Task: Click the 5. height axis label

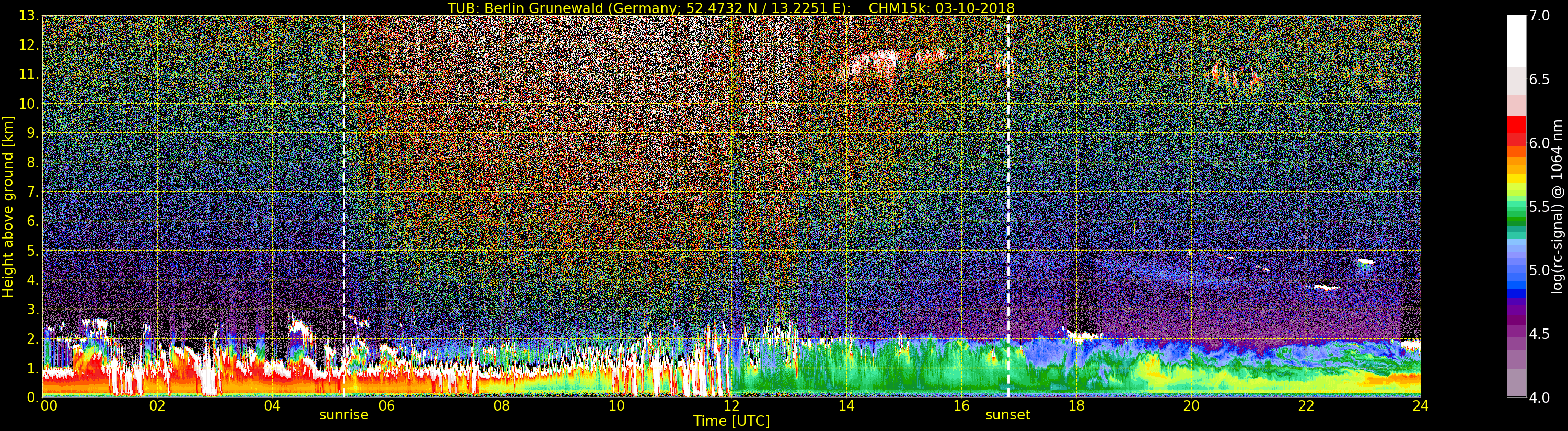Action: [x=32, y=251]
